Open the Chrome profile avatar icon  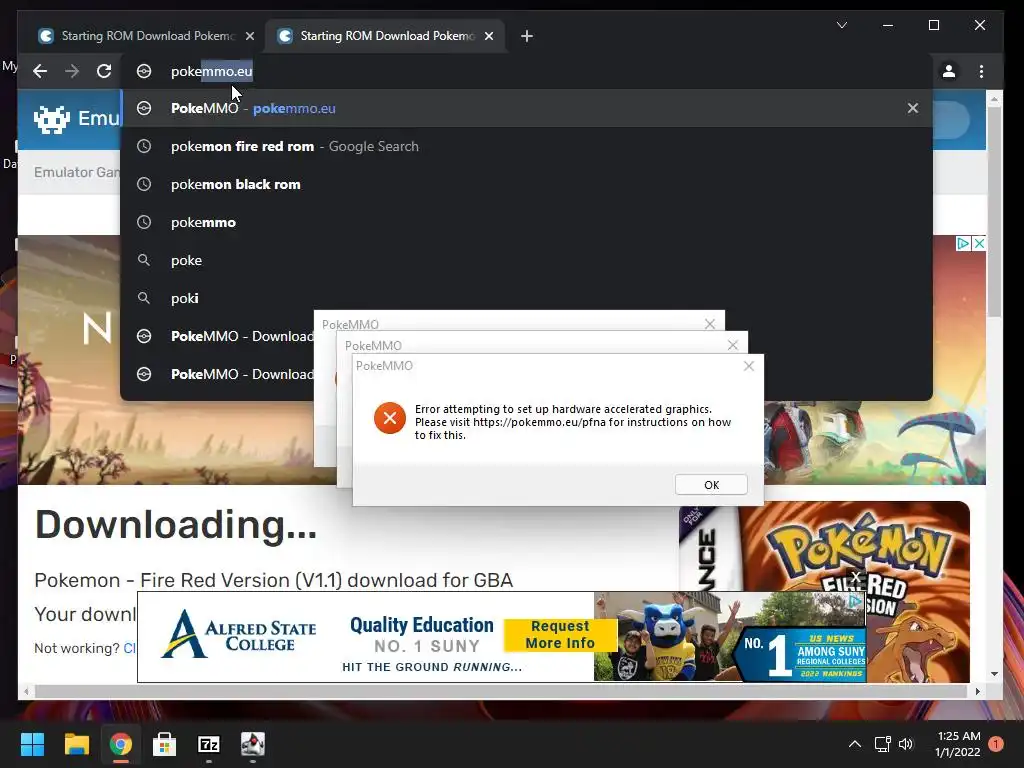coord(949,71)
